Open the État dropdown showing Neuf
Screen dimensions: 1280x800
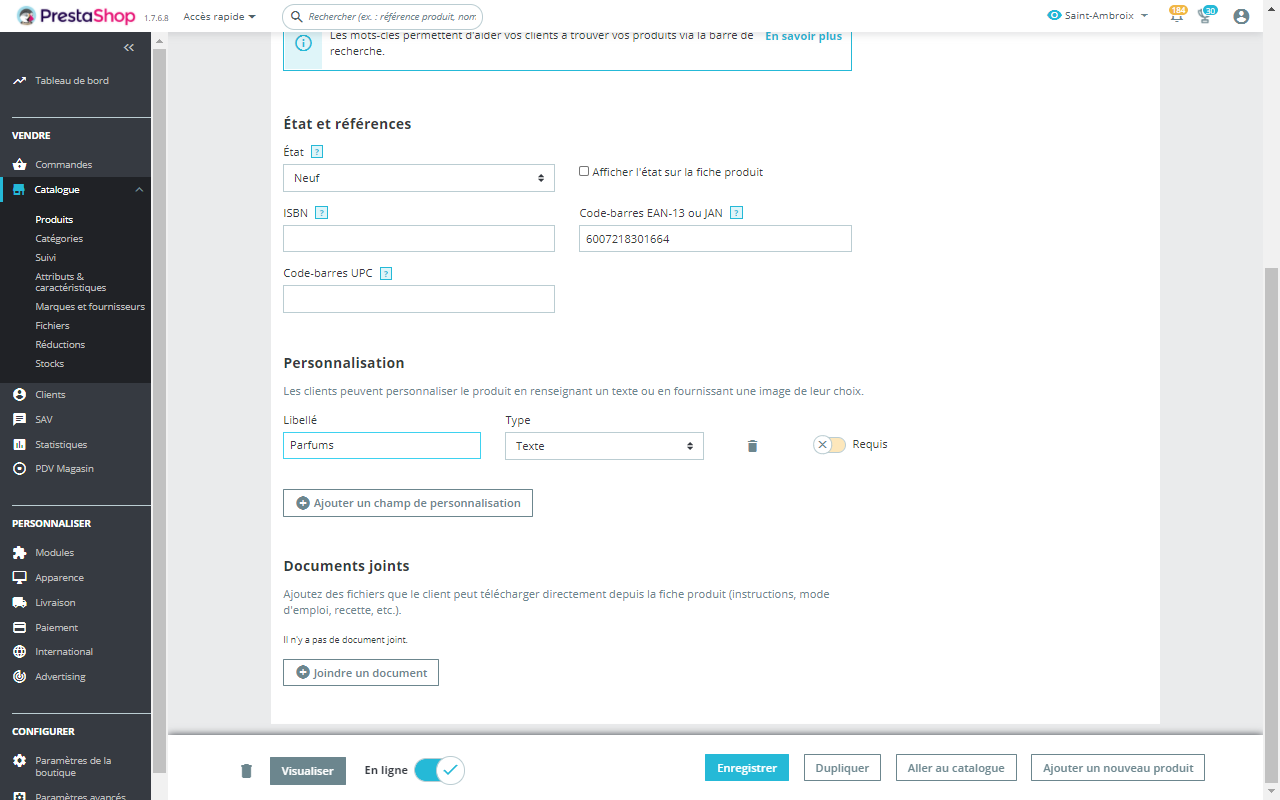[x=419, y=178]
